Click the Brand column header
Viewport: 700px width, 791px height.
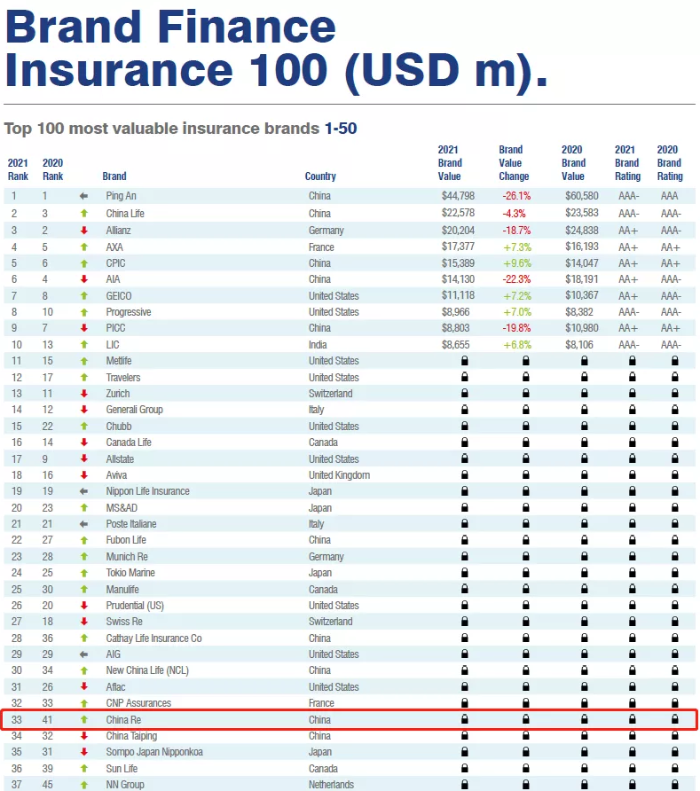click(114, 176)
